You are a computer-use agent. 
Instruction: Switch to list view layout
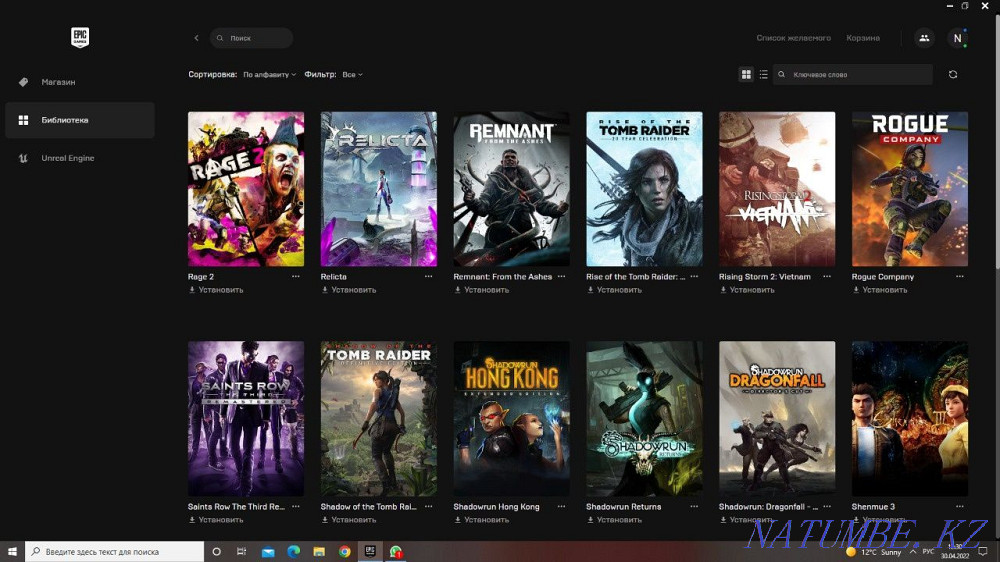tap(764, 74)
